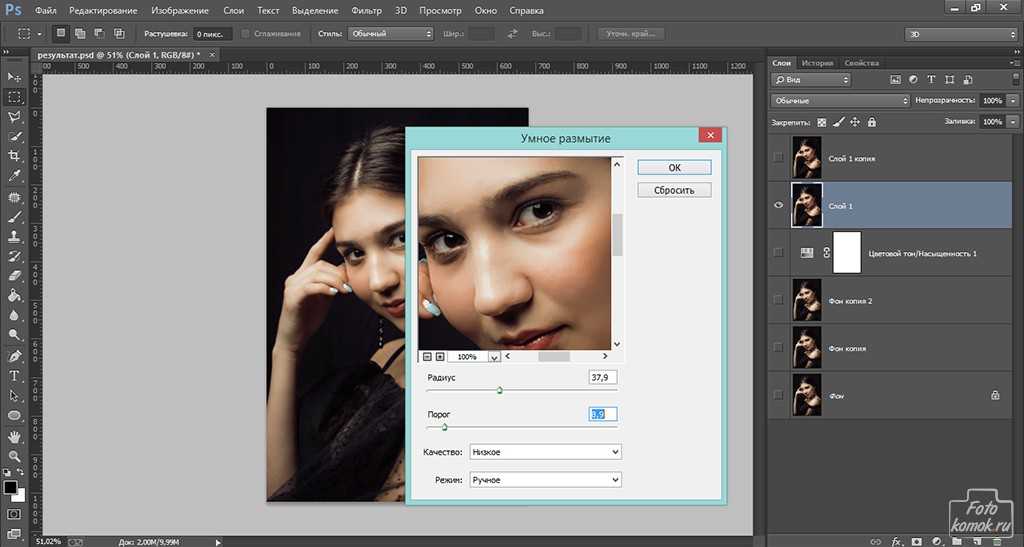The image size is (1024, 547).
Task: Select the Dodge tool
Action: pos(14,335)
